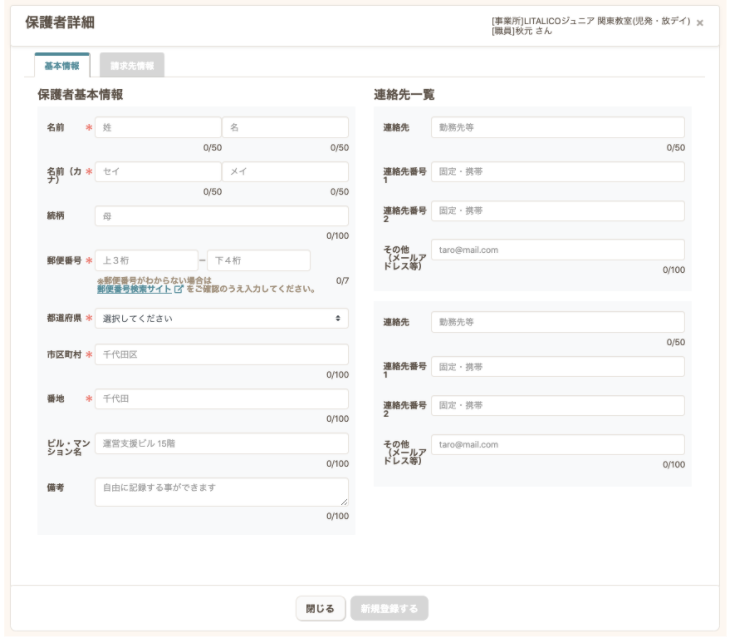Focus the メイ katakana input field
Screen dimensions: 743x639
point(285,172)
